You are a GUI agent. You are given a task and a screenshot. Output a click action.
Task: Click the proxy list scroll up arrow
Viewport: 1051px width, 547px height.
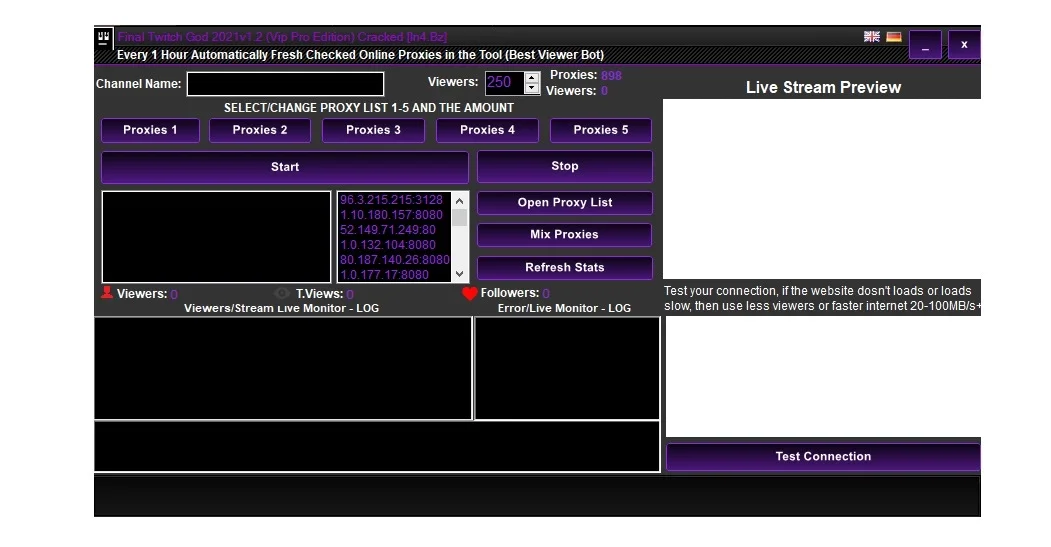pos(459,200)
